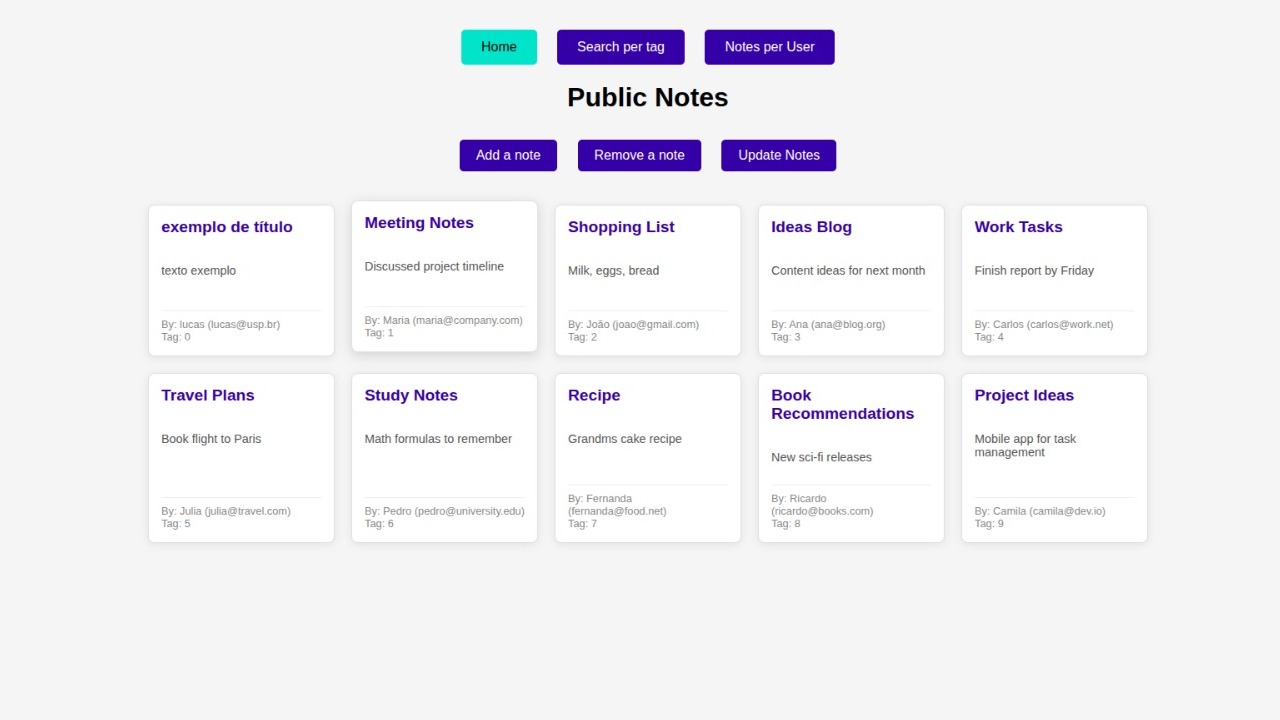
Task: Click 'Tag: 7' on Recipe card
Action: point(583,524)
